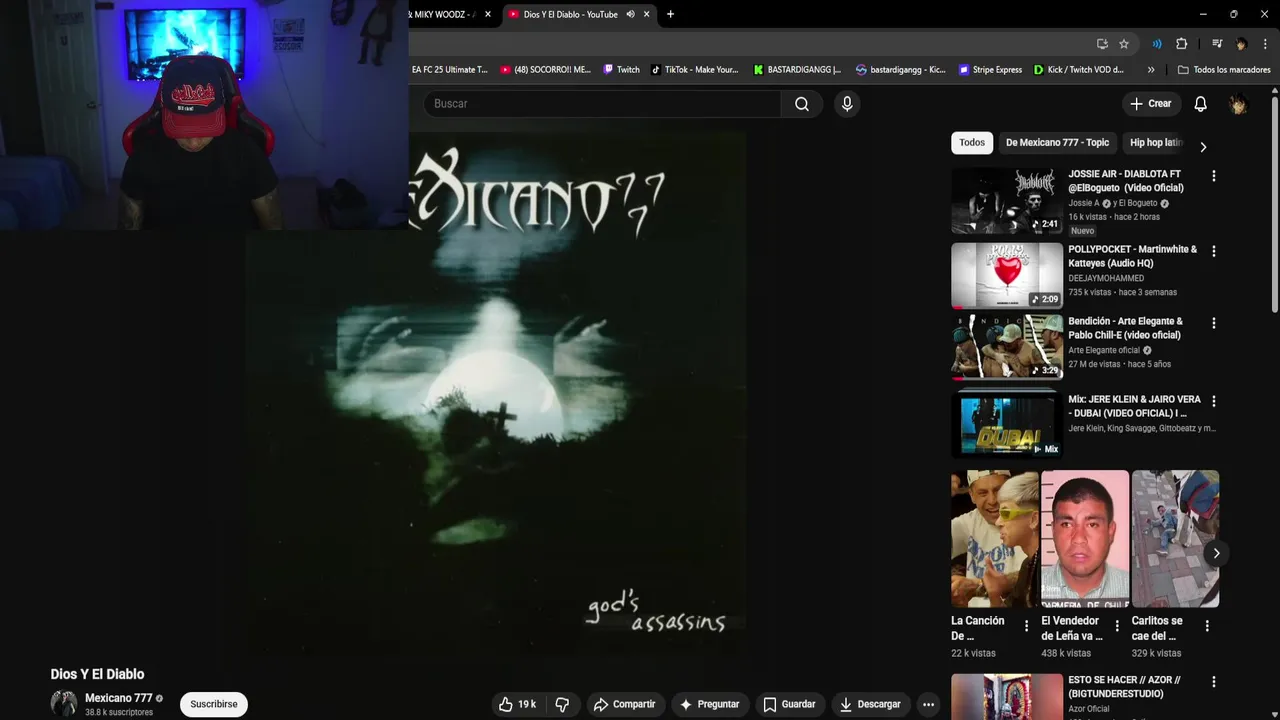Open options menu for ESTO SE HACER // AZOR video

(1214, 682)
